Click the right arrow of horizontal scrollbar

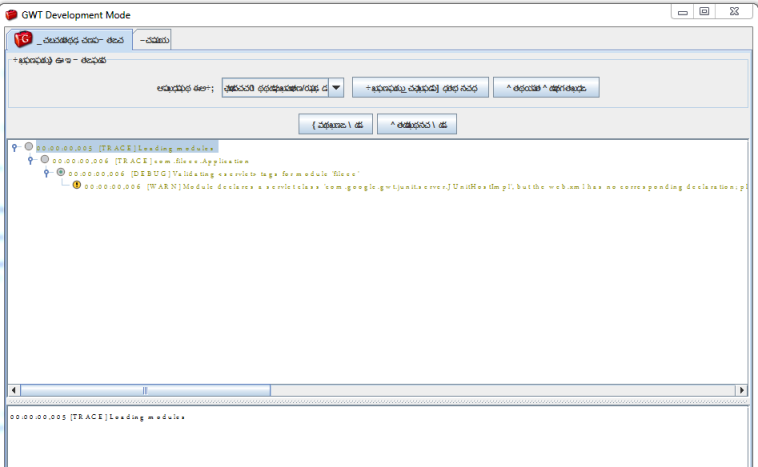[x=741, y=389]
